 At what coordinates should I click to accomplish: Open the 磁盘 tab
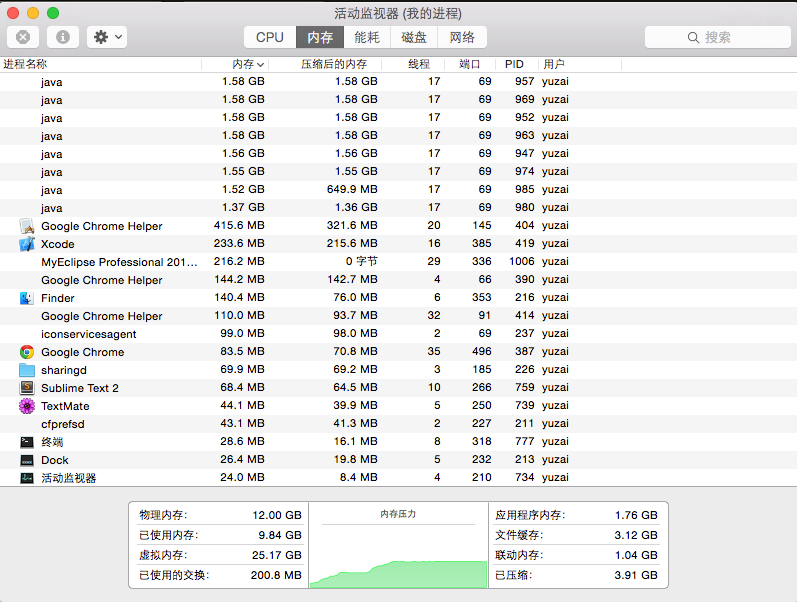pos(414,37)
